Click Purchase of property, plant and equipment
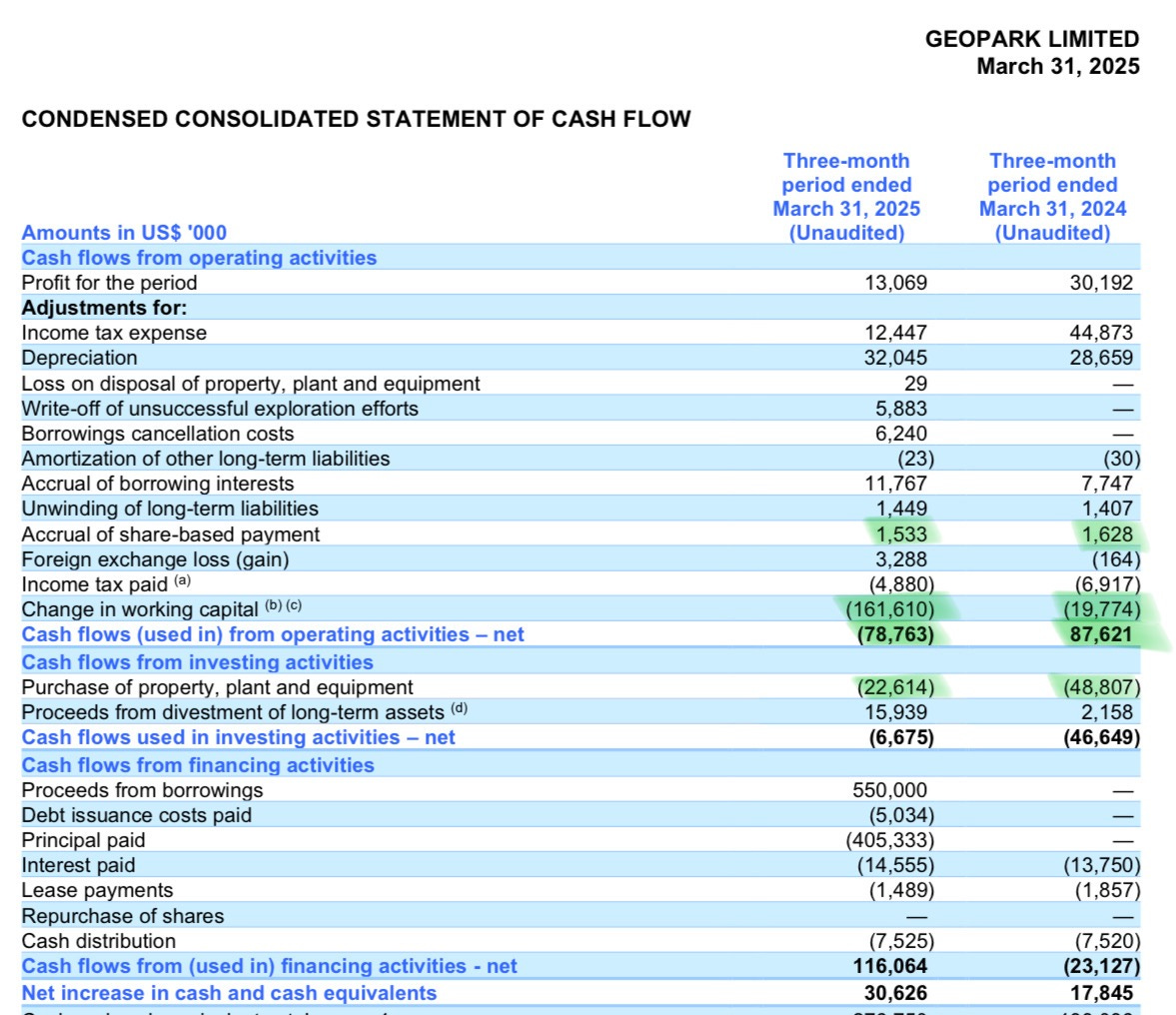The width and height of the screenshot is (1176, 1015). 218,687
